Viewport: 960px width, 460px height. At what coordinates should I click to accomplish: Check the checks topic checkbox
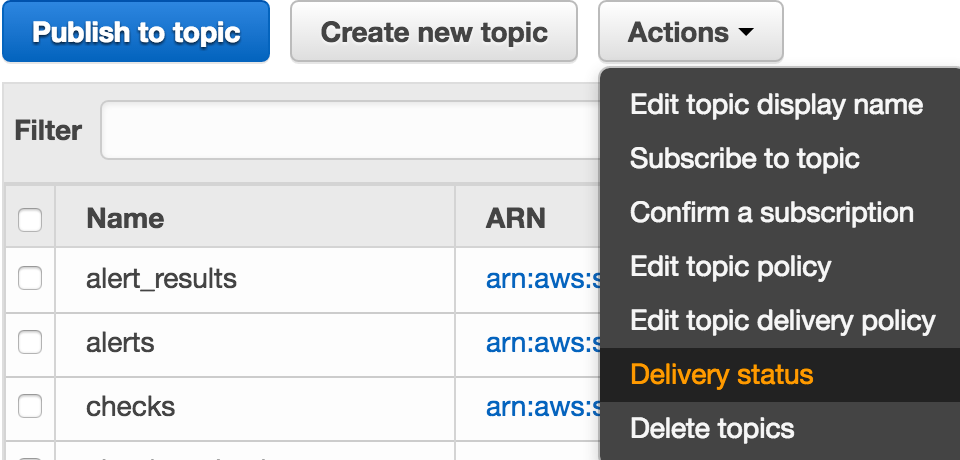tap(30, 407)
